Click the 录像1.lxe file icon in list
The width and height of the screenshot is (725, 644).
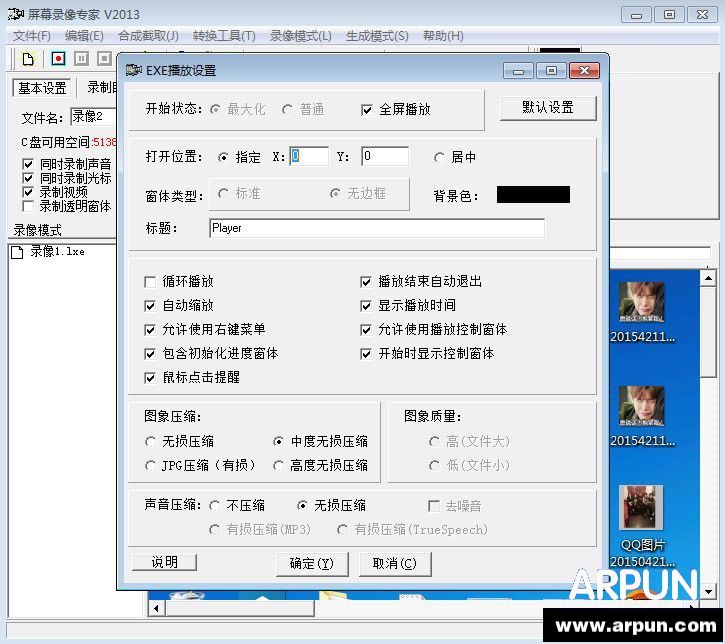[x=18, y=252]
